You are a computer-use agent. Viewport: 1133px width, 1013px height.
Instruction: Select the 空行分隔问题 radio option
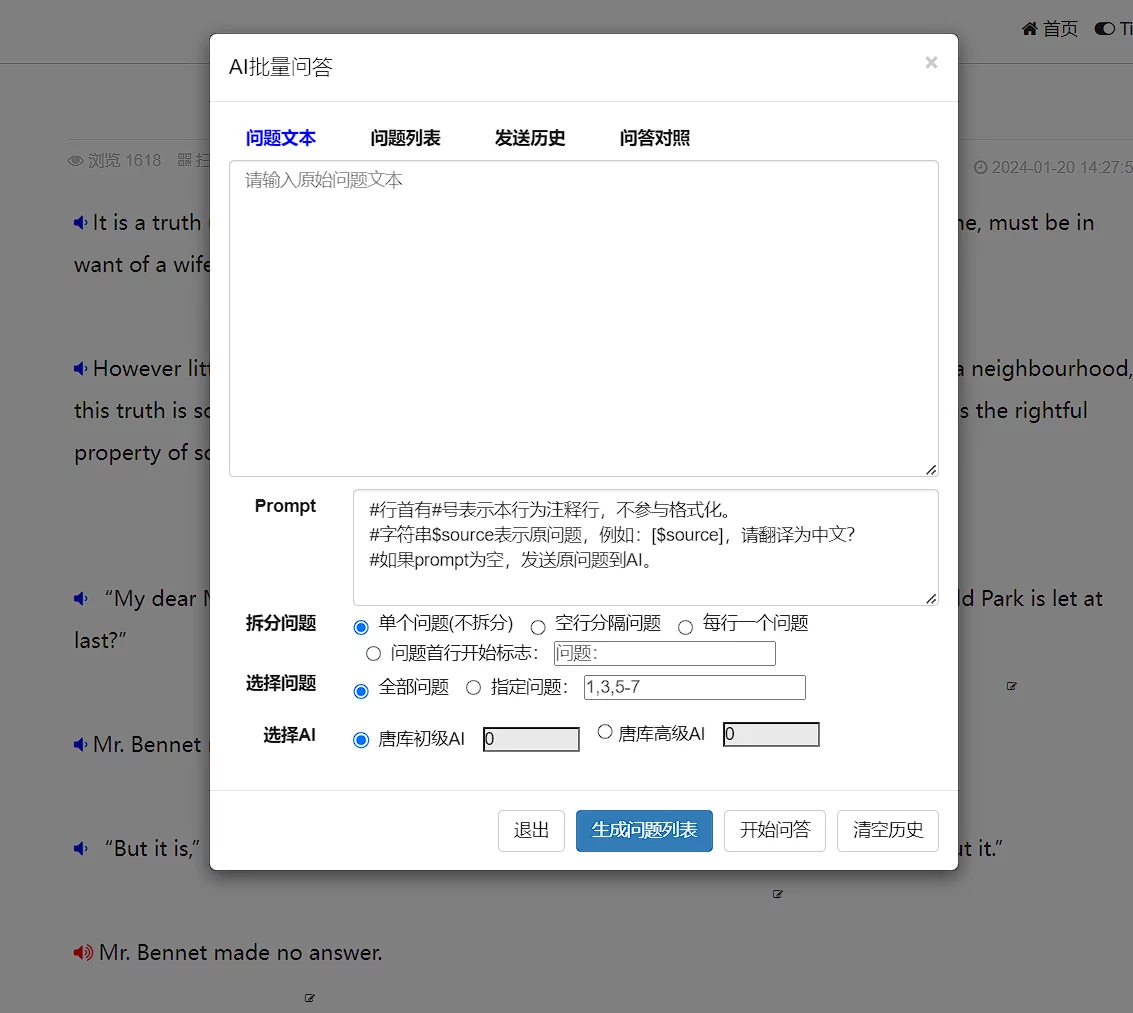(x=538, y=627)
